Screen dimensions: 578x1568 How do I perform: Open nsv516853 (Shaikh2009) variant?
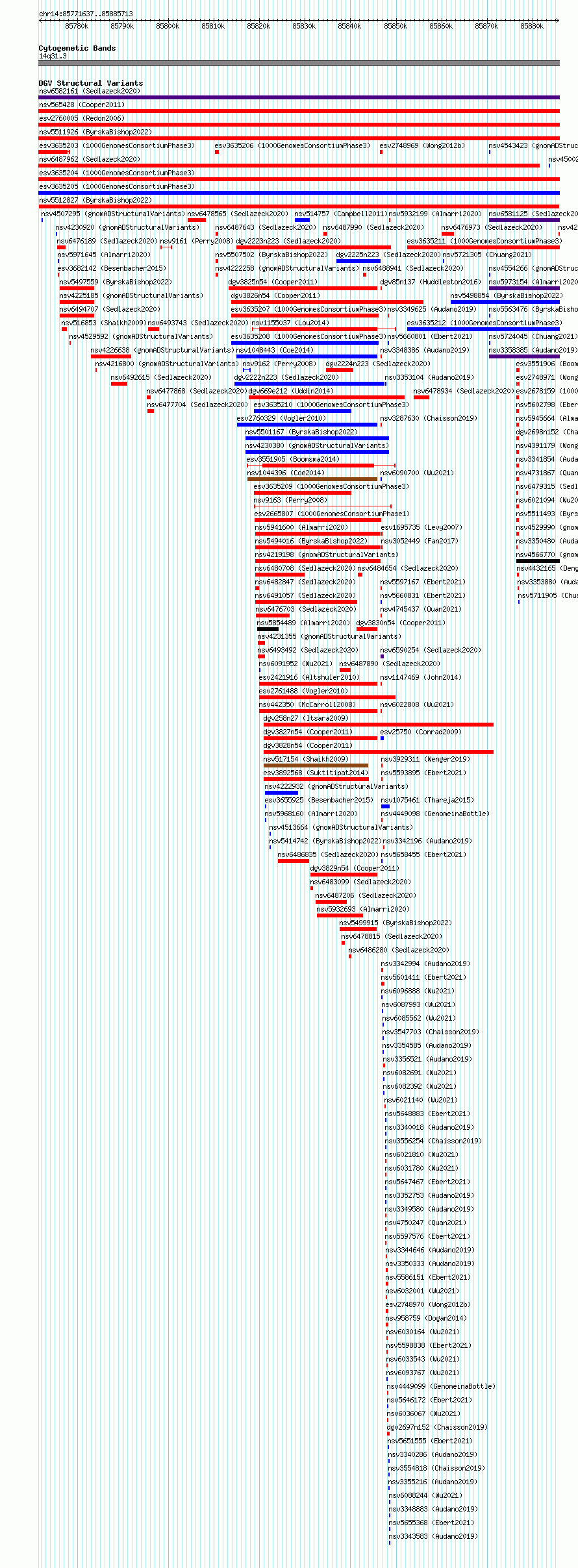coord(104,323)
